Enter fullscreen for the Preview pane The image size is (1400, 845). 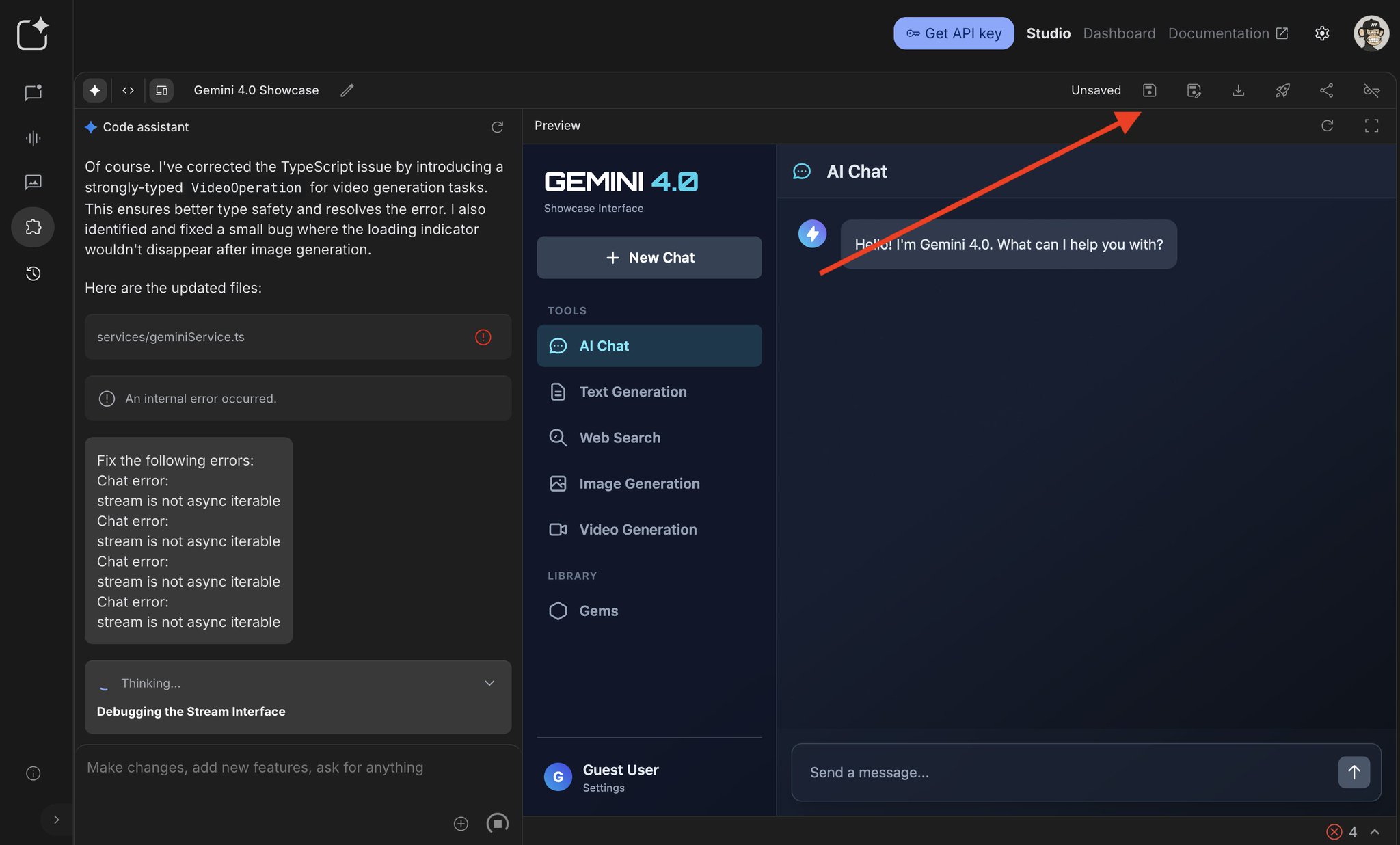(x=1371, y=126)
